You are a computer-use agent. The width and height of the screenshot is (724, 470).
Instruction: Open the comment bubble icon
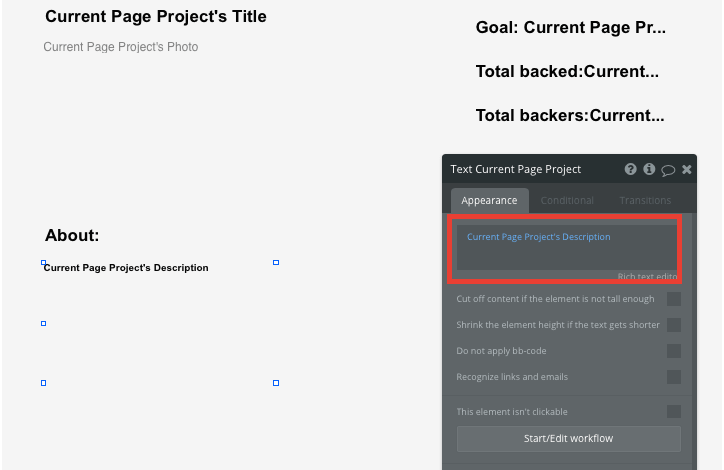pyautogui.click(x=668, y=170)
